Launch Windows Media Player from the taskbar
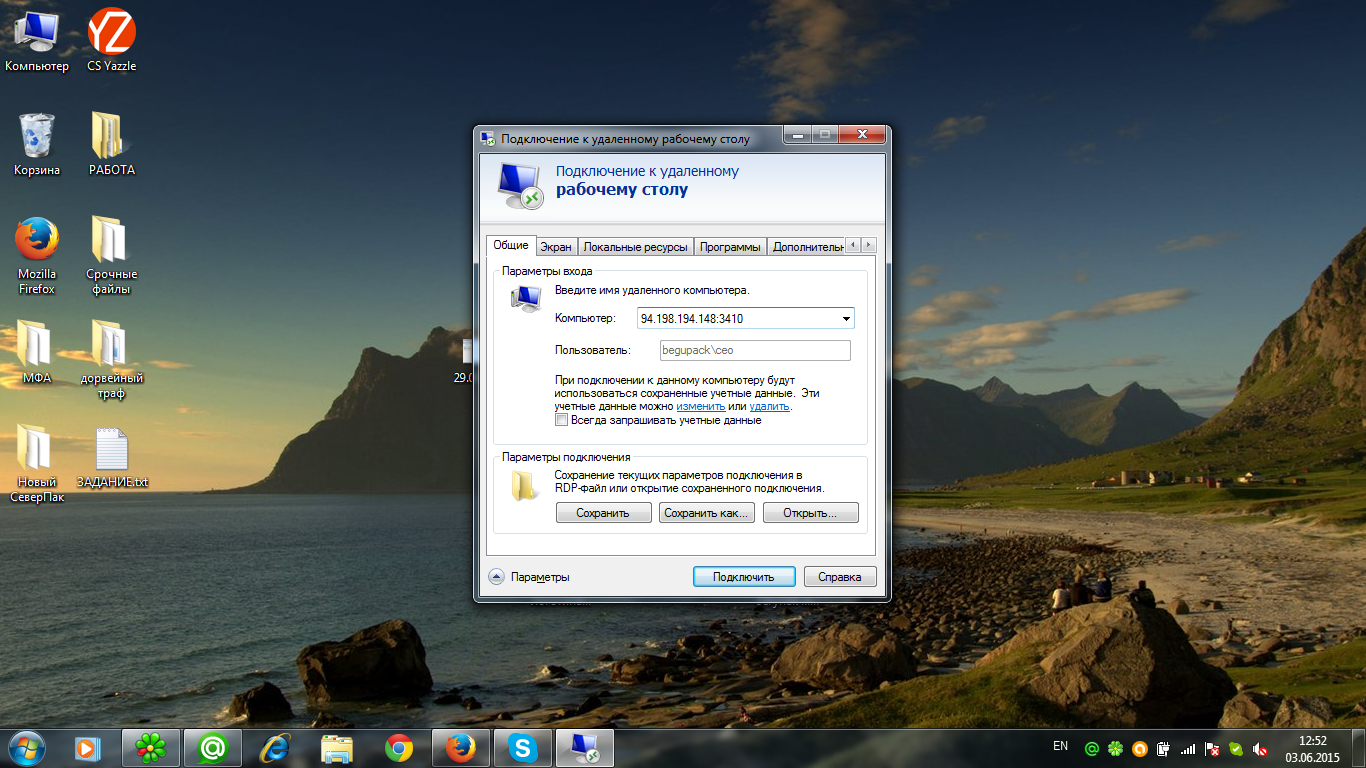Viewport: 1366px width, 768px height. 88,748
